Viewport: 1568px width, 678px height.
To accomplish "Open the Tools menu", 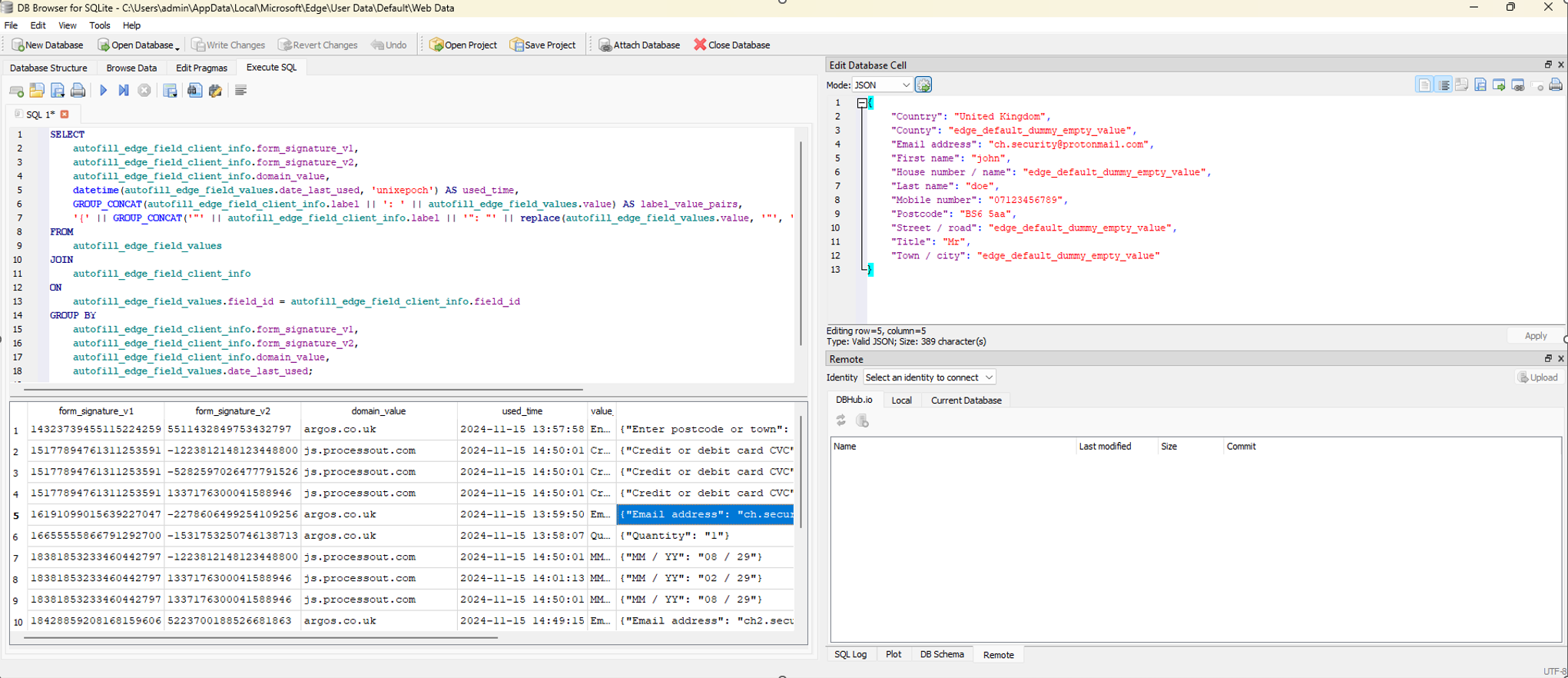I will (x=100, y=25).
